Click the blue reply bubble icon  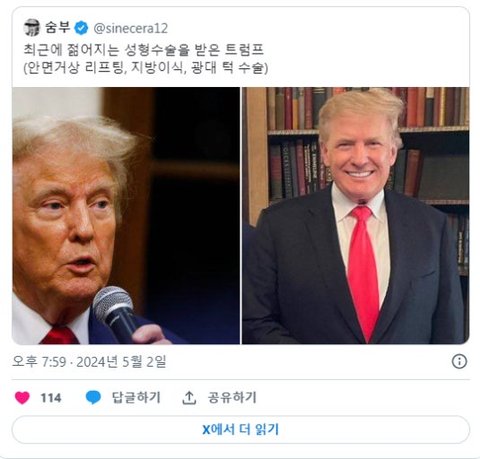pyautogui.click(x=93, y=397)
